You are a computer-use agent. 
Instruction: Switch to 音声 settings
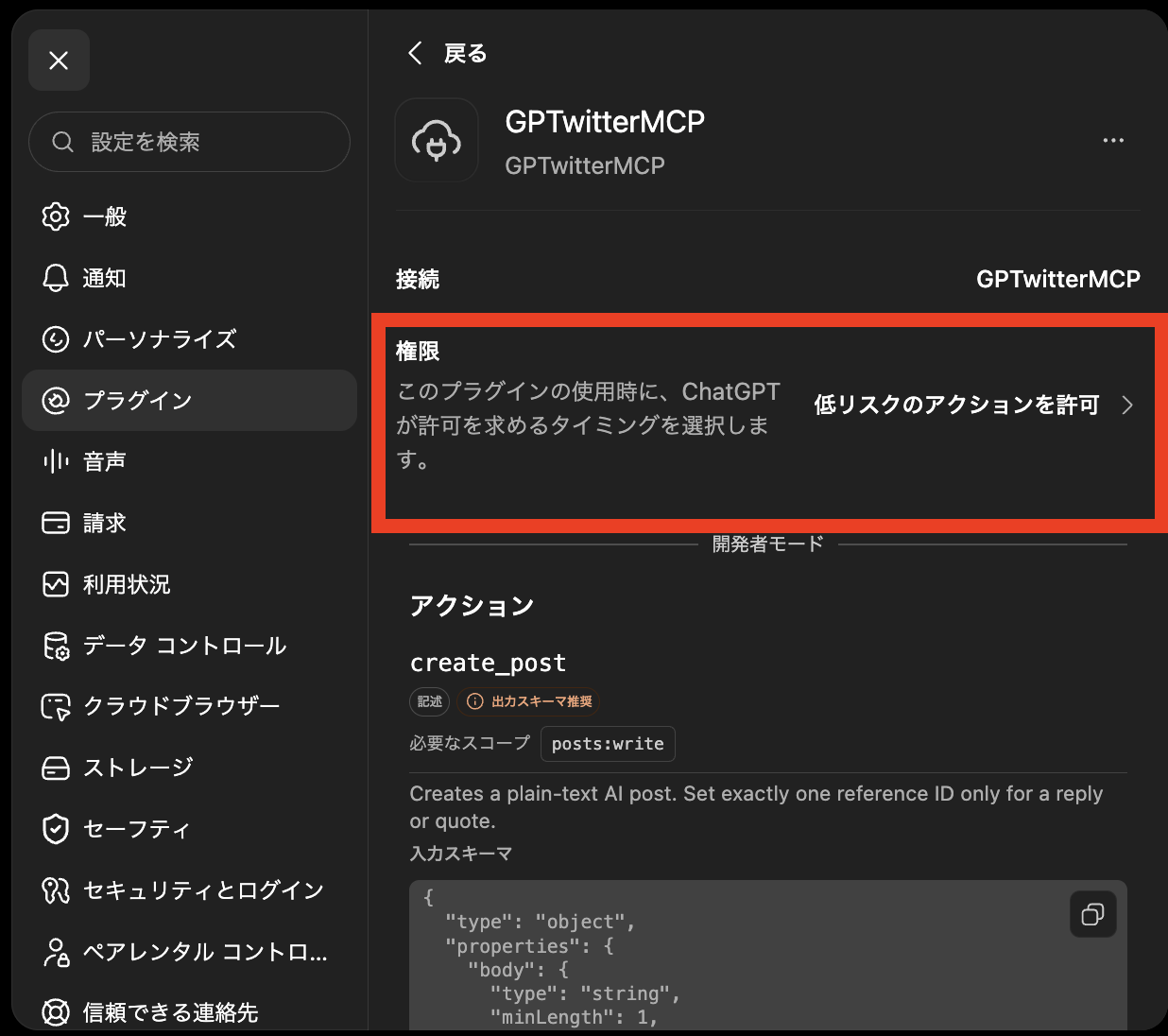tap(105, 461)
